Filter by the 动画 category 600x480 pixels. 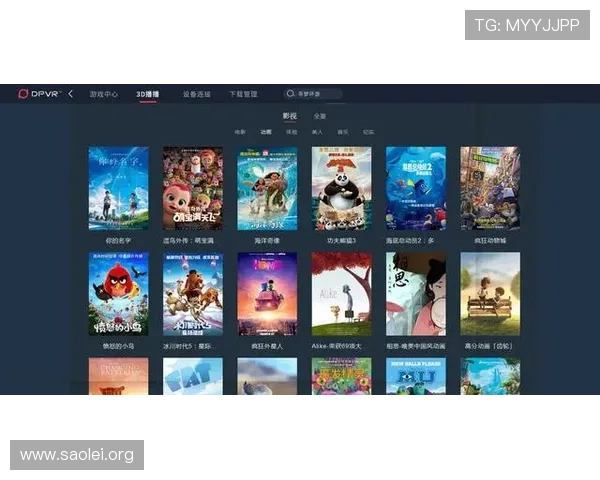pos(266,132)
